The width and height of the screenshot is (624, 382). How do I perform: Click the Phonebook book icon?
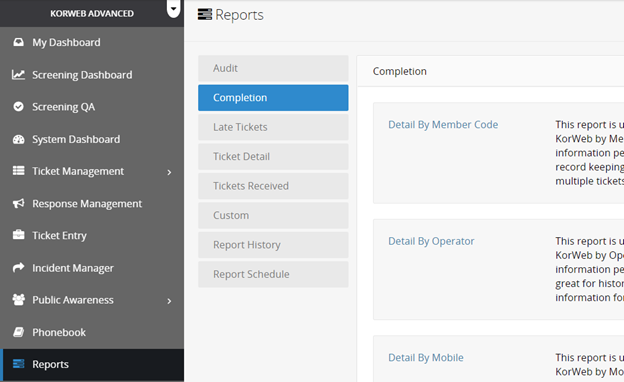(x=18, y=332)
